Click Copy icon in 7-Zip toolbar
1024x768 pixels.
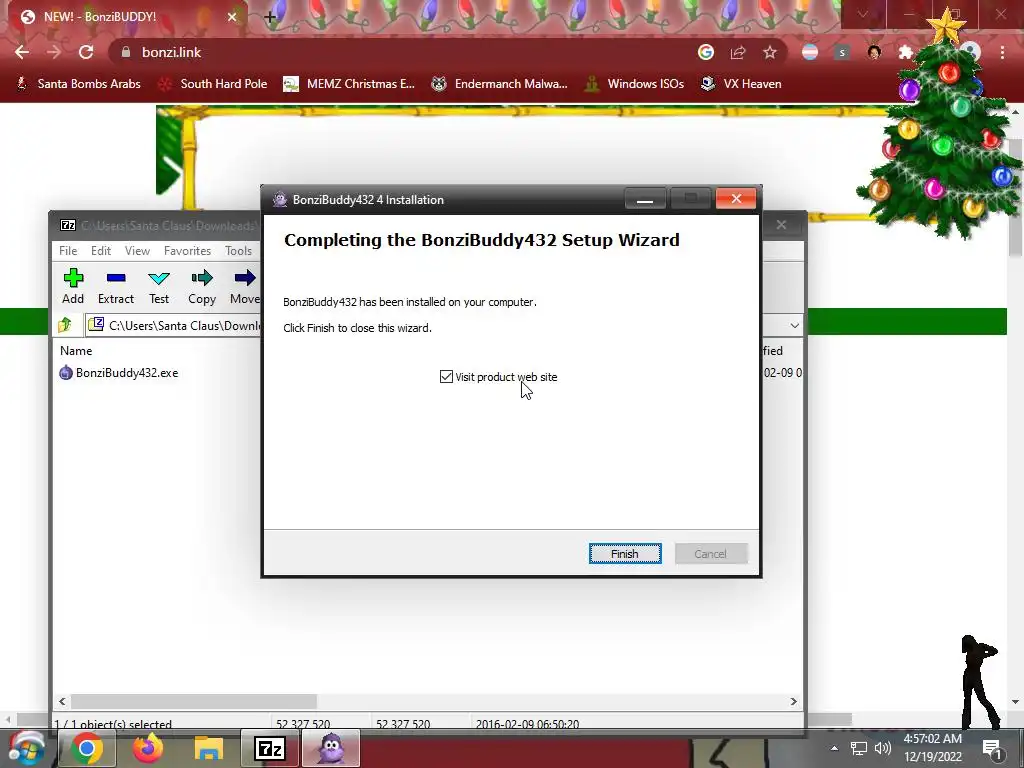[x=202, y=286]
